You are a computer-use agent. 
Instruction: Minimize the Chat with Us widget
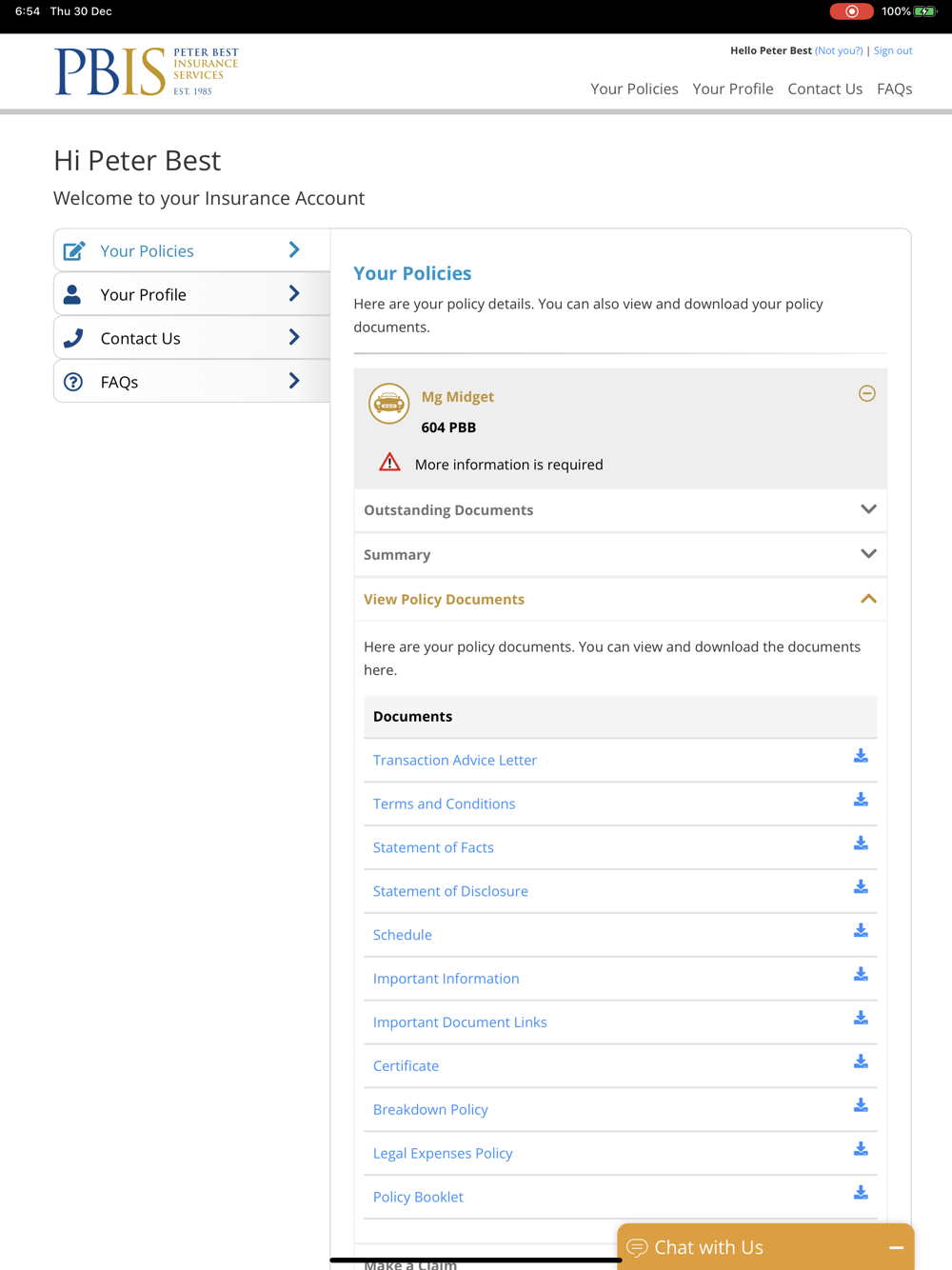point(896,1247)
